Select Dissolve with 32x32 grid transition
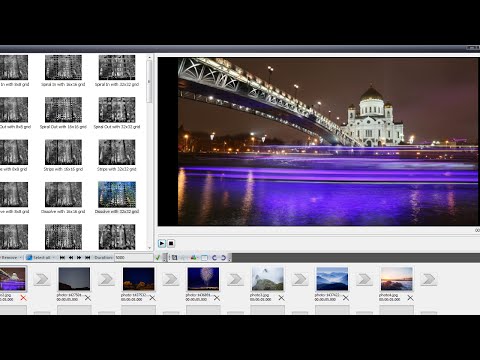The image size is (480, 360). click(117, 198)
